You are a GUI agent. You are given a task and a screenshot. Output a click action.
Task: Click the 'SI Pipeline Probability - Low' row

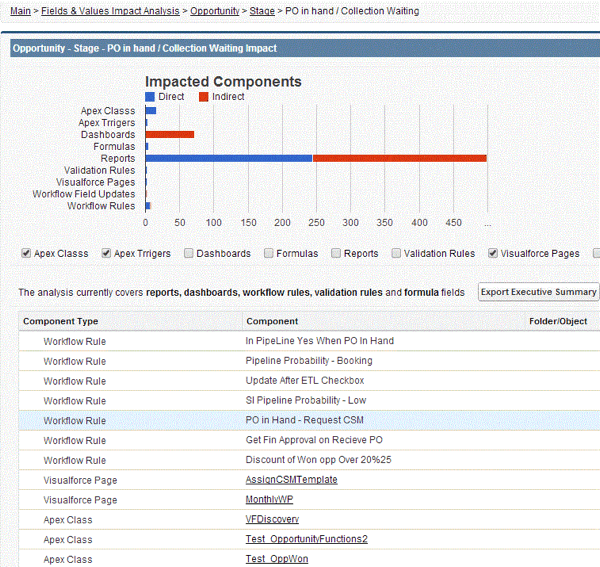pos(309,401)
